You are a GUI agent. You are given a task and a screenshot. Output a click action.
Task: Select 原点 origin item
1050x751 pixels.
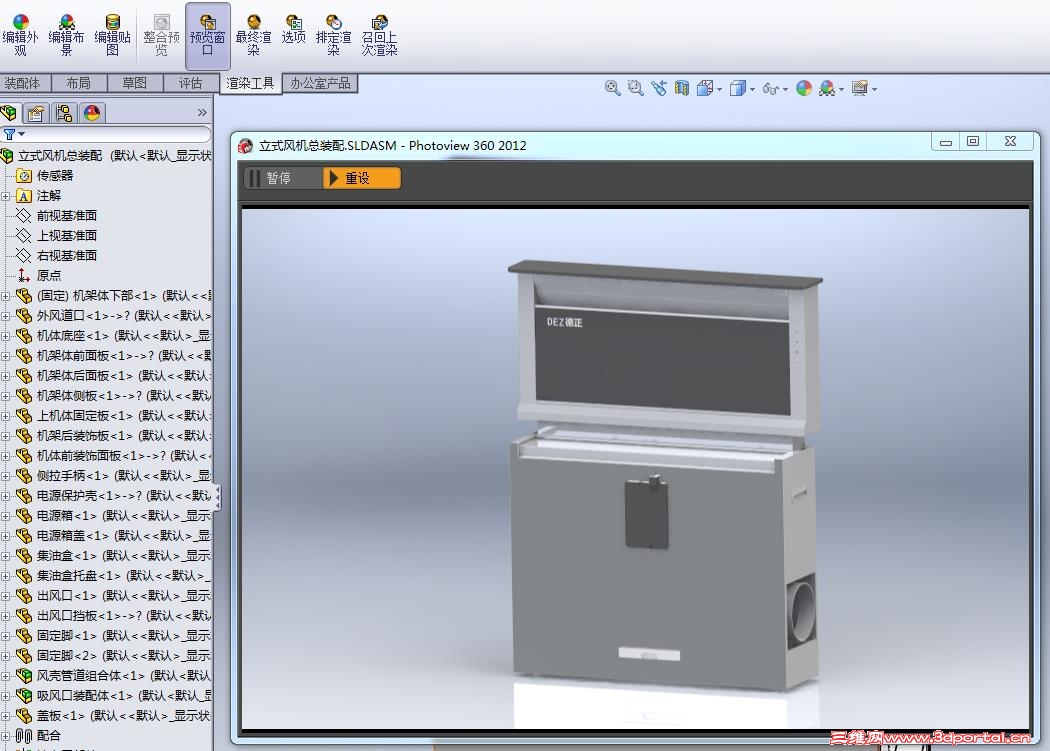click(48, 275)
